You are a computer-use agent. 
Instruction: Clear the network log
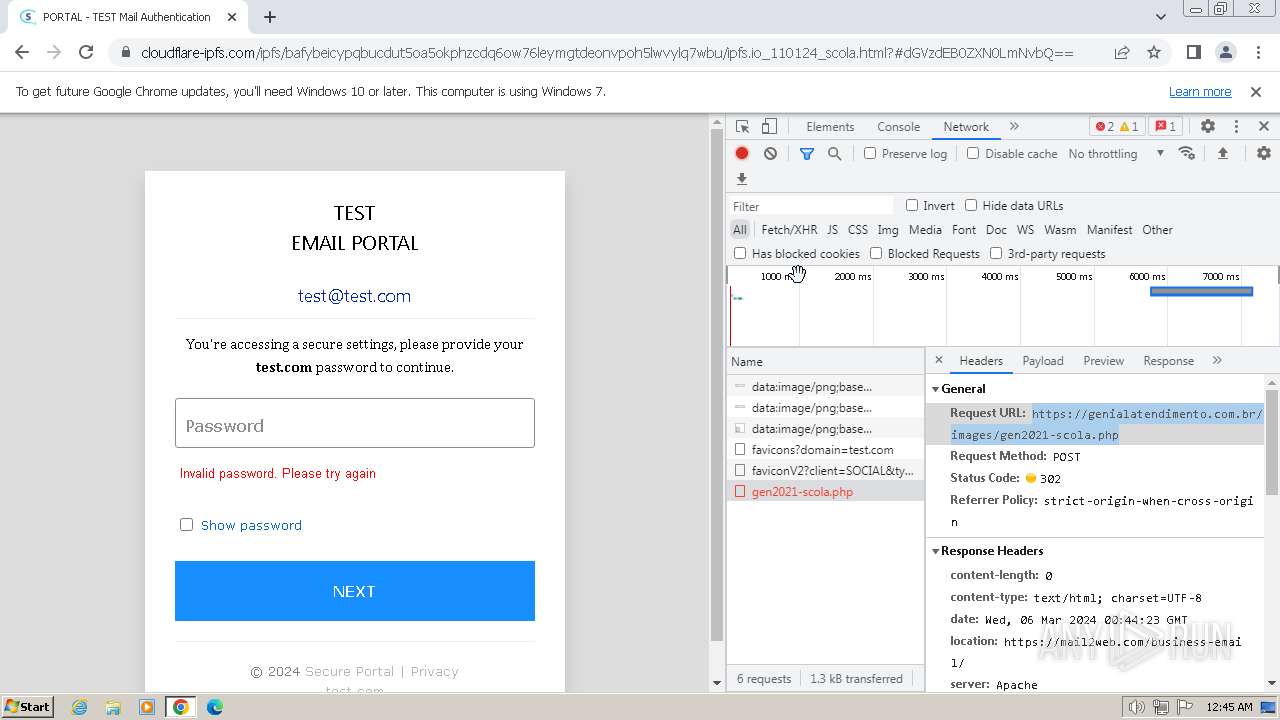coord(770,154)
